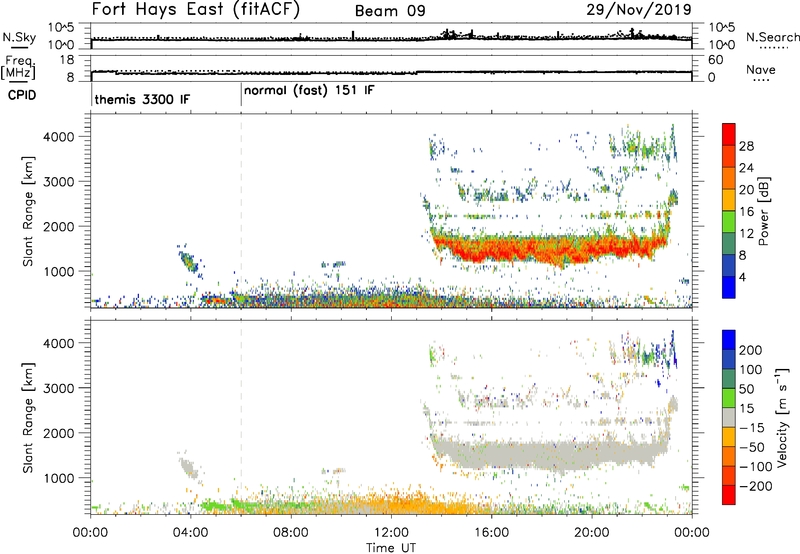
Task: Click the '200' label on Velocity colorbar
Action: pyautogui.click(x=751, y=350)
